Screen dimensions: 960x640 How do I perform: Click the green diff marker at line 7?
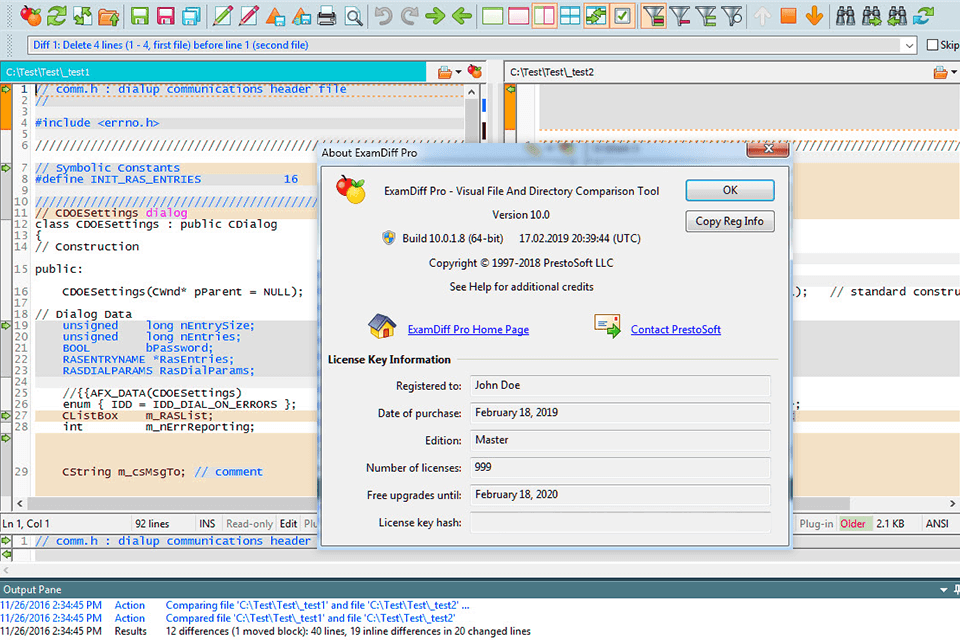[x=6, y=168]
